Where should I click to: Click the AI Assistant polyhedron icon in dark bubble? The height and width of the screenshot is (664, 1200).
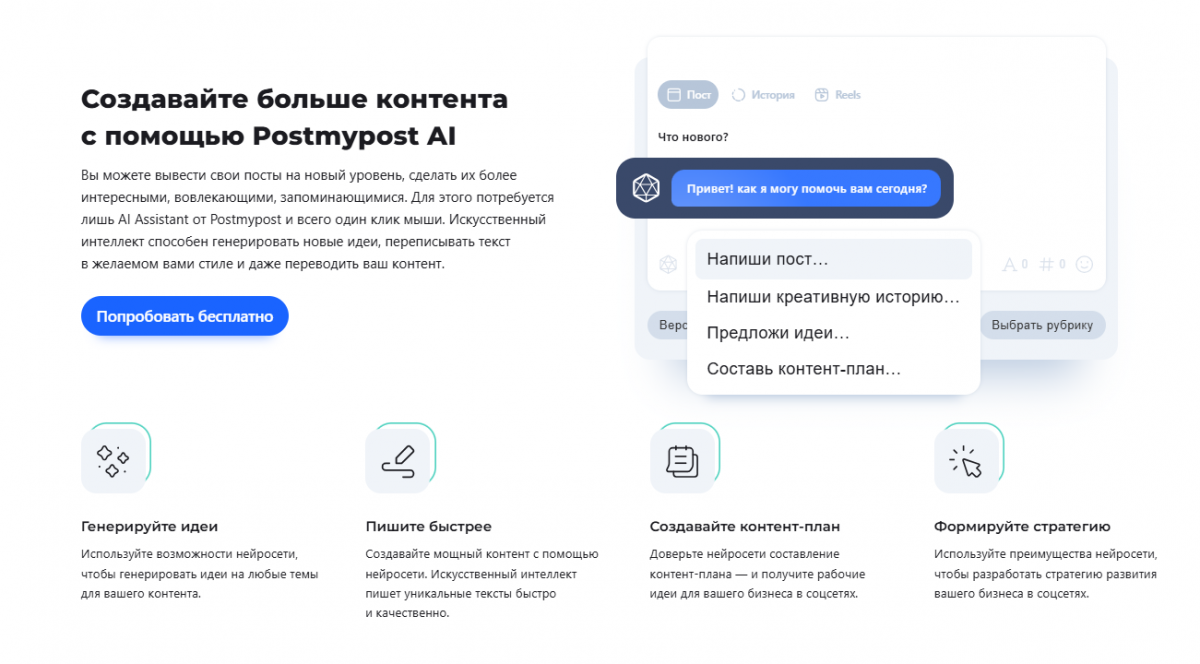click(646, 188)
